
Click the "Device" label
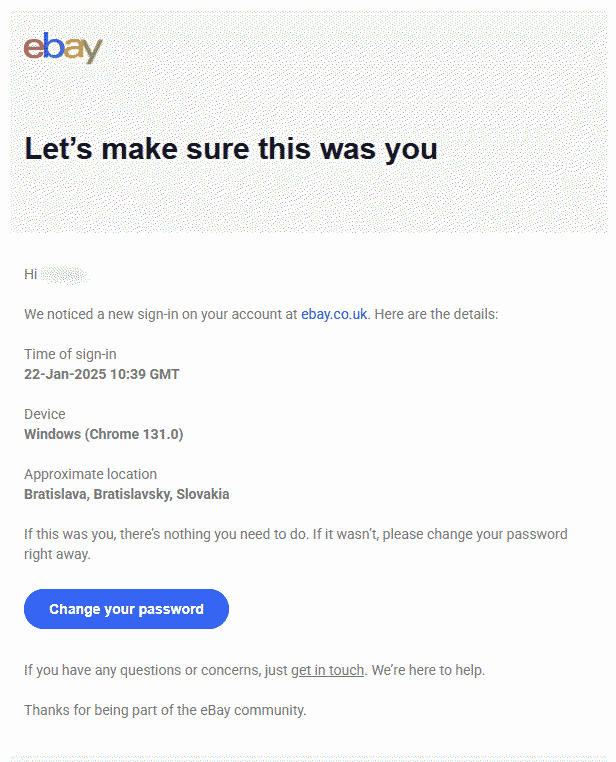click(44, 414)
